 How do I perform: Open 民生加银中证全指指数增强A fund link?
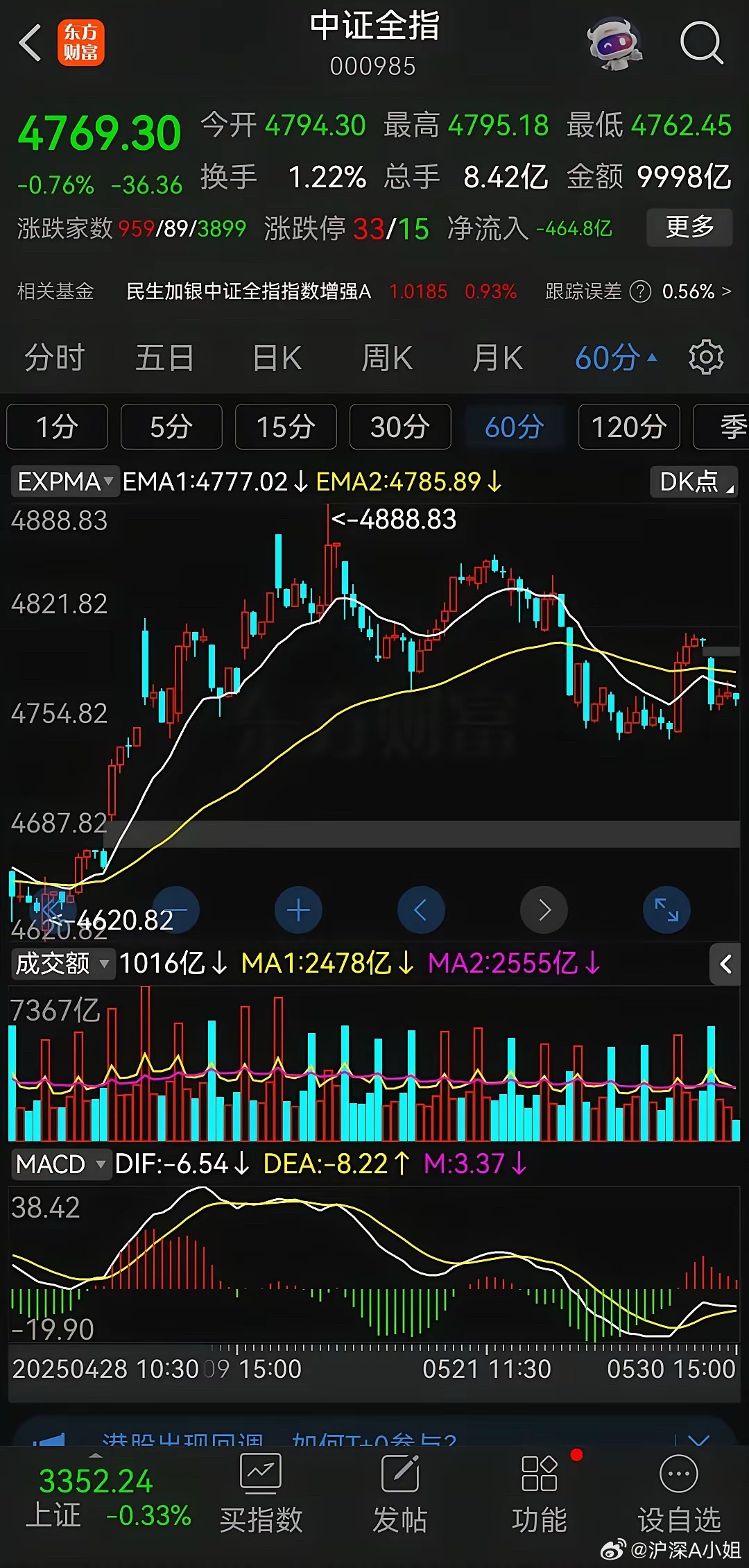tap(248, 291)
